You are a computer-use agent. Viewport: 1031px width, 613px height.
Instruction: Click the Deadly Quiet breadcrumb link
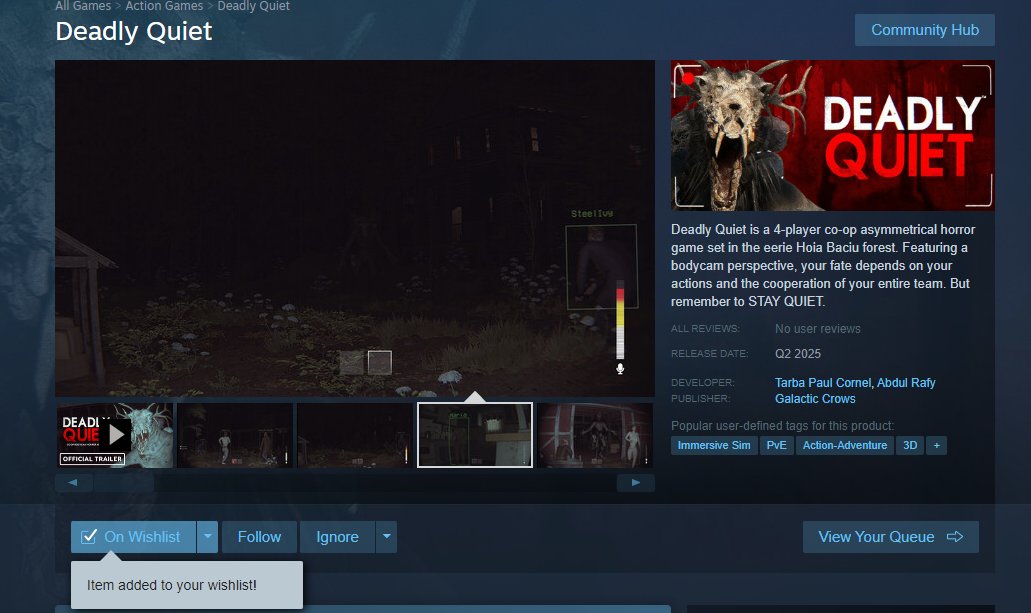pos(253,6)
